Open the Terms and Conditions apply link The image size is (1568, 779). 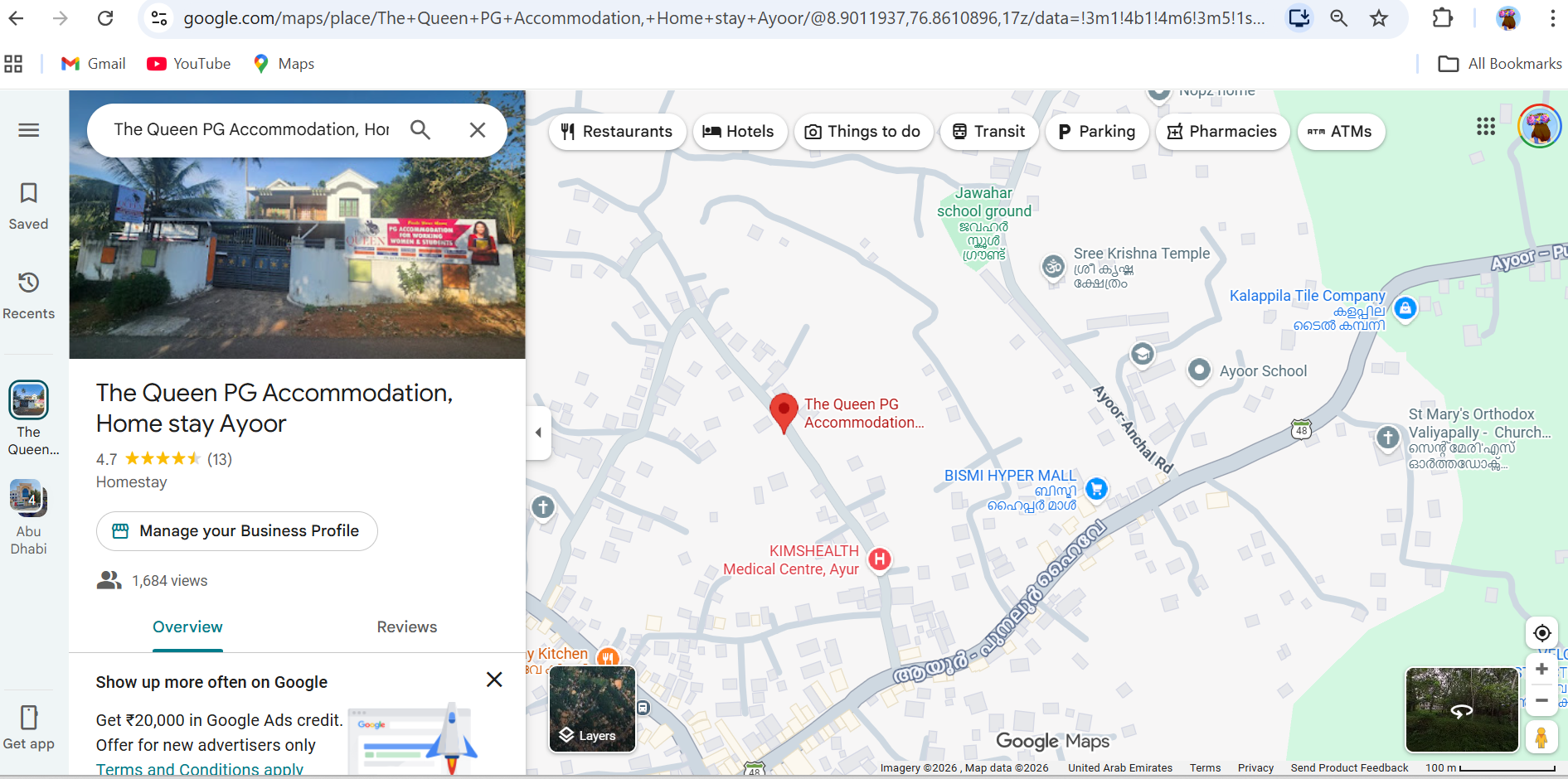pyautogui.click(x=200, y=769)
